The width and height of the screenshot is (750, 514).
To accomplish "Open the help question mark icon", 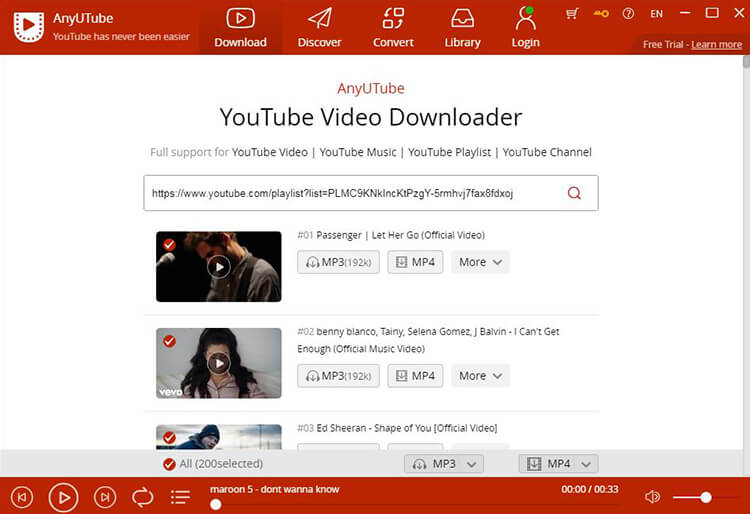I will point(628,13).
